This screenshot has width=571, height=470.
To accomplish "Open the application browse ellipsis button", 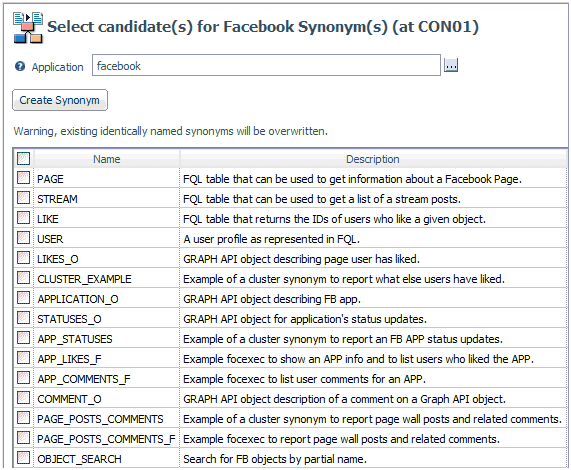I will [451, 66].
